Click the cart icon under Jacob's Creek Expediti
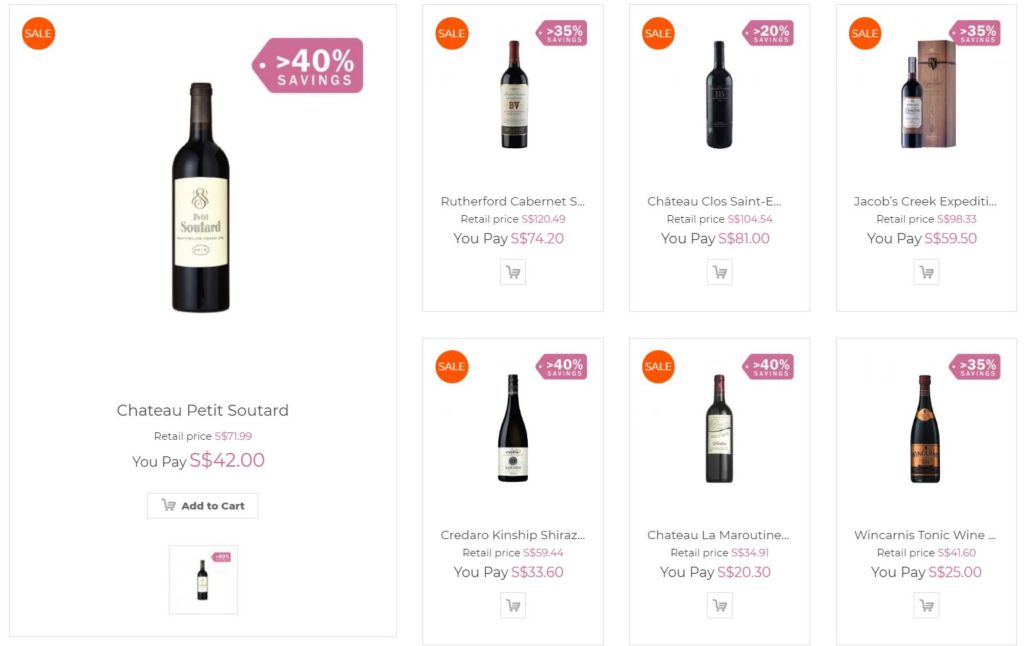Screen dimensions: 1024x646 pos(926,271)
